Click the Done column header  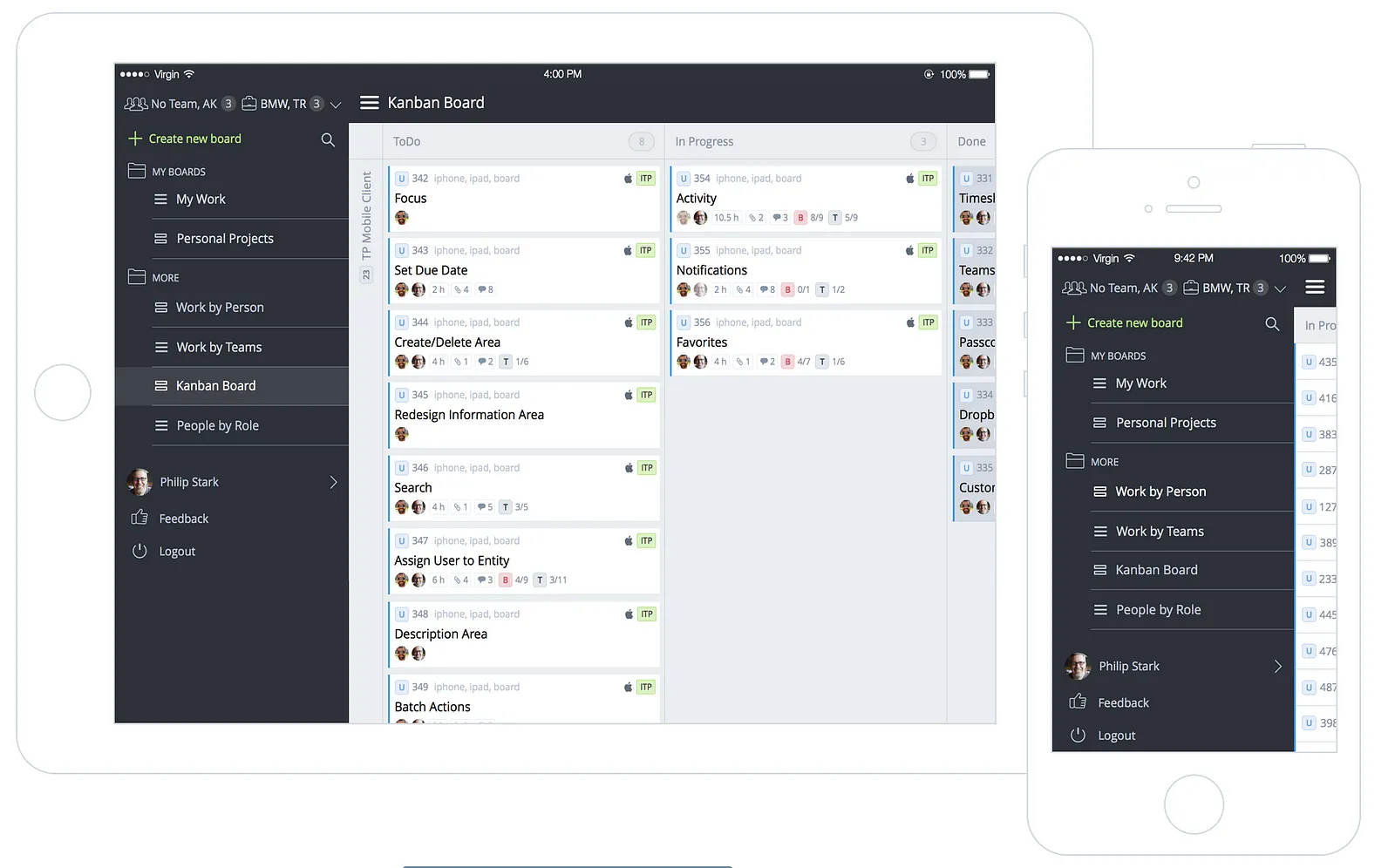tap(972, 141)
